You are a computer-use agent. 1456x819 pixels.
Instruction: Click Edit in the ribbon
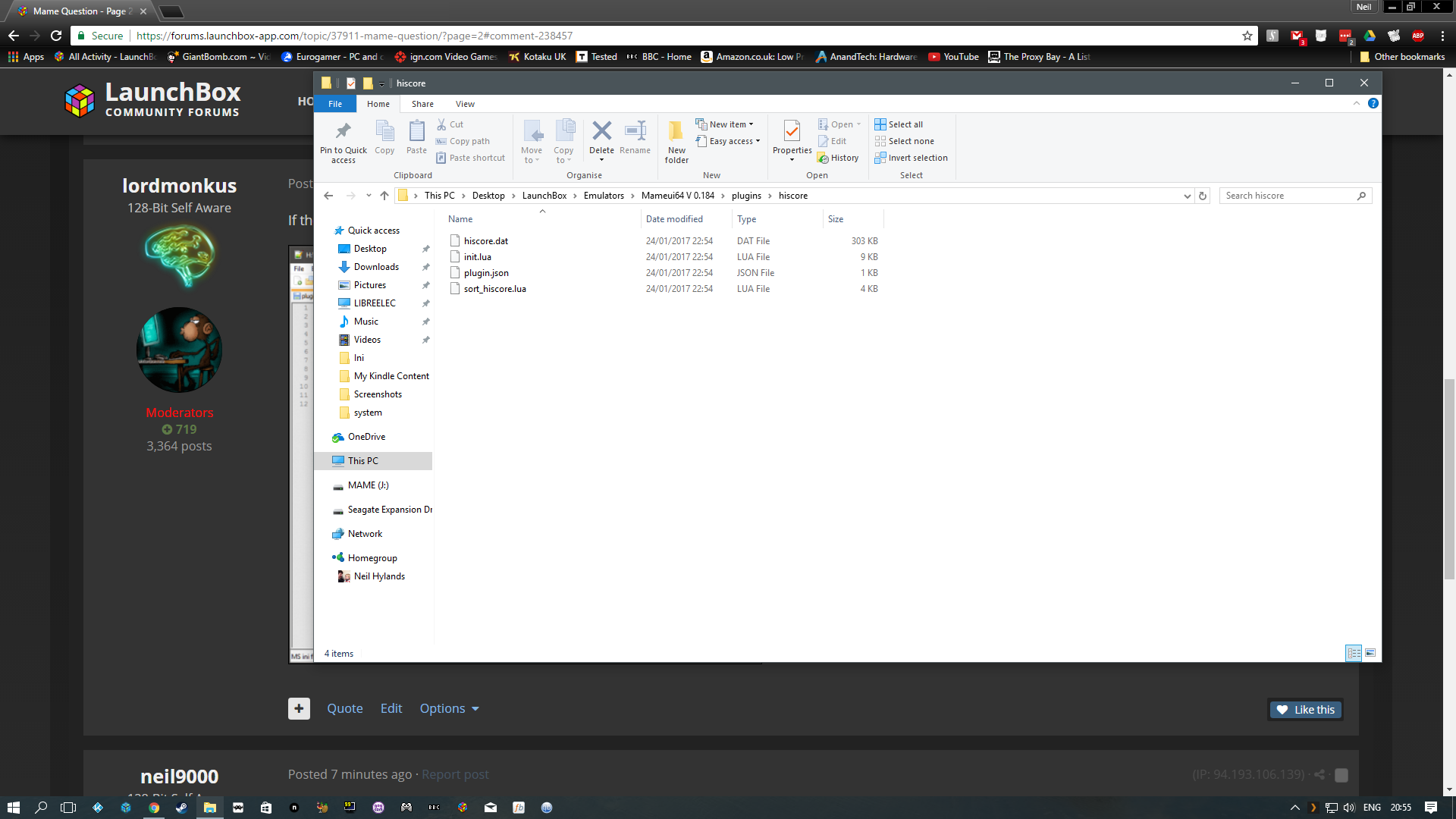pyautogui.click(x=832, y=141)
